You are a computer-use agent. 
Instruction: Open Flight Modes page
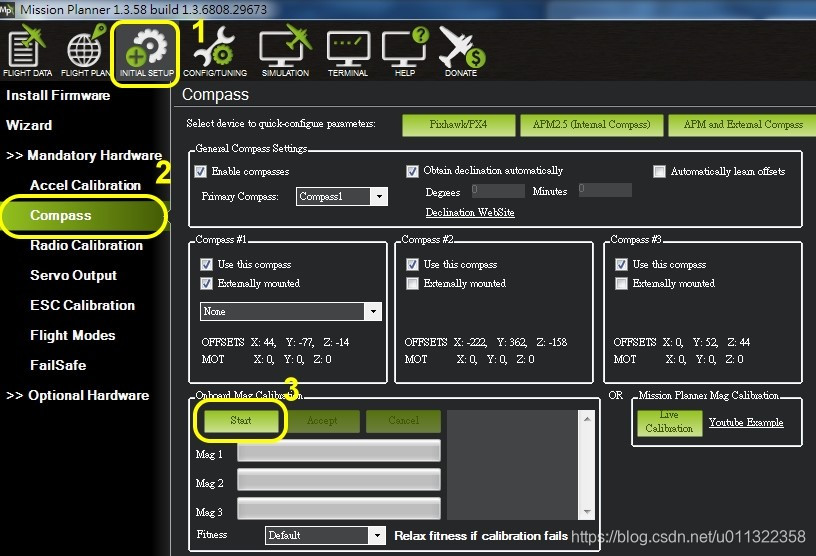click(x=72, y=335)
